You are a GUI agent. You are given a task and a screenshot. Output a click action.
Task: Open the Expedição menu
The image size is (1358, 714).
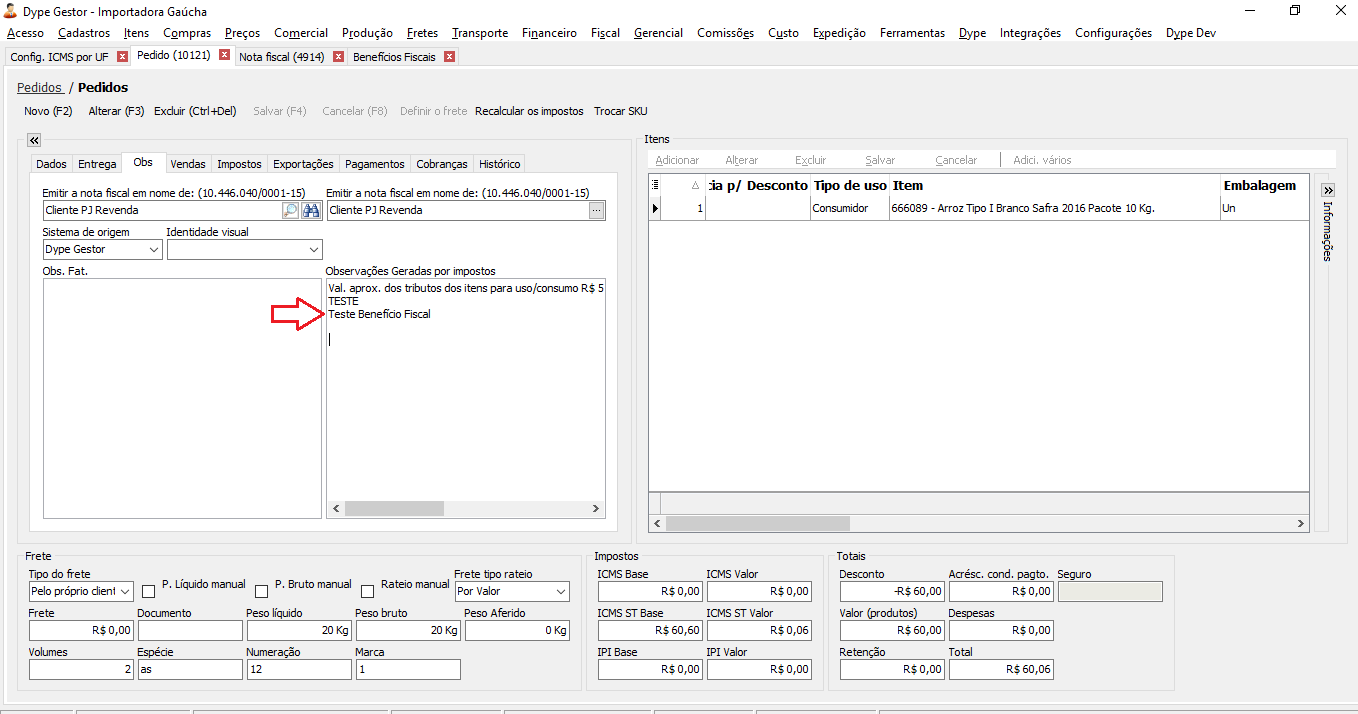pos(839,33)
